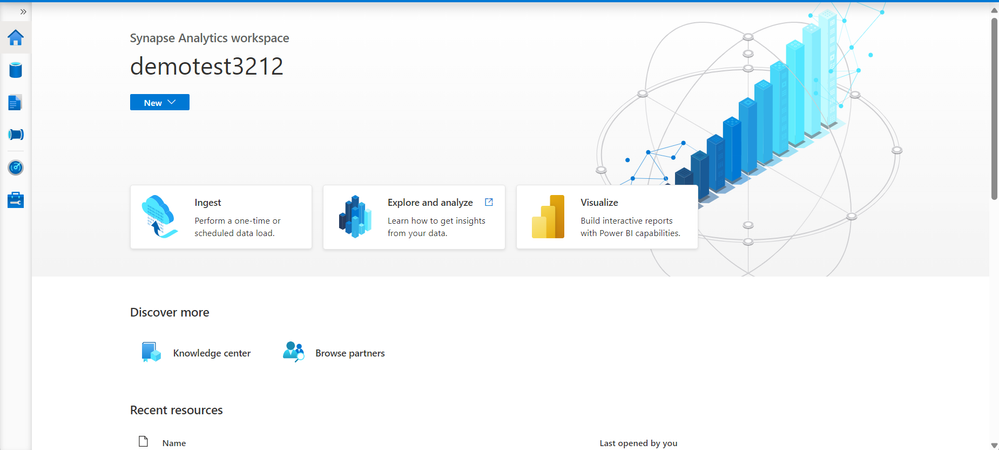Click the Ingest cloud icon
The height and width of the screenshot is (450, 999).
click(x=160, y=217)
